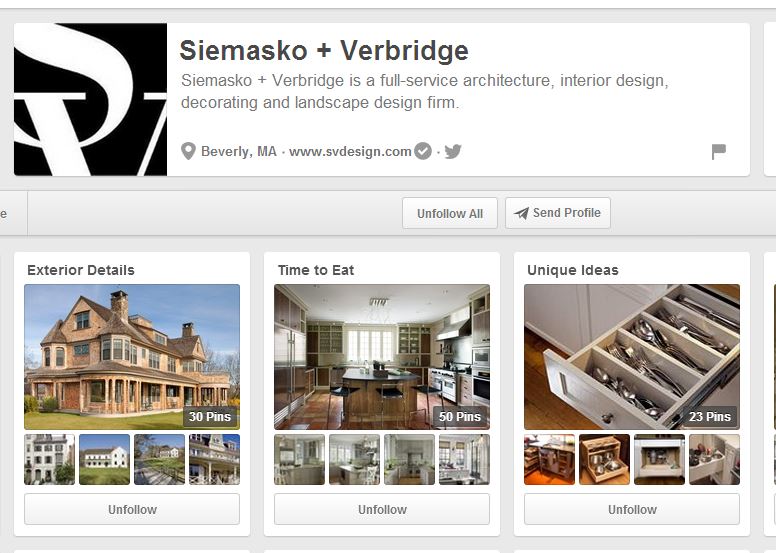The width and height of the screenshot is (776, 553).
Task: Open the www.svdesign.com website link
Action: pyautogui.click(x=350, y=151)
